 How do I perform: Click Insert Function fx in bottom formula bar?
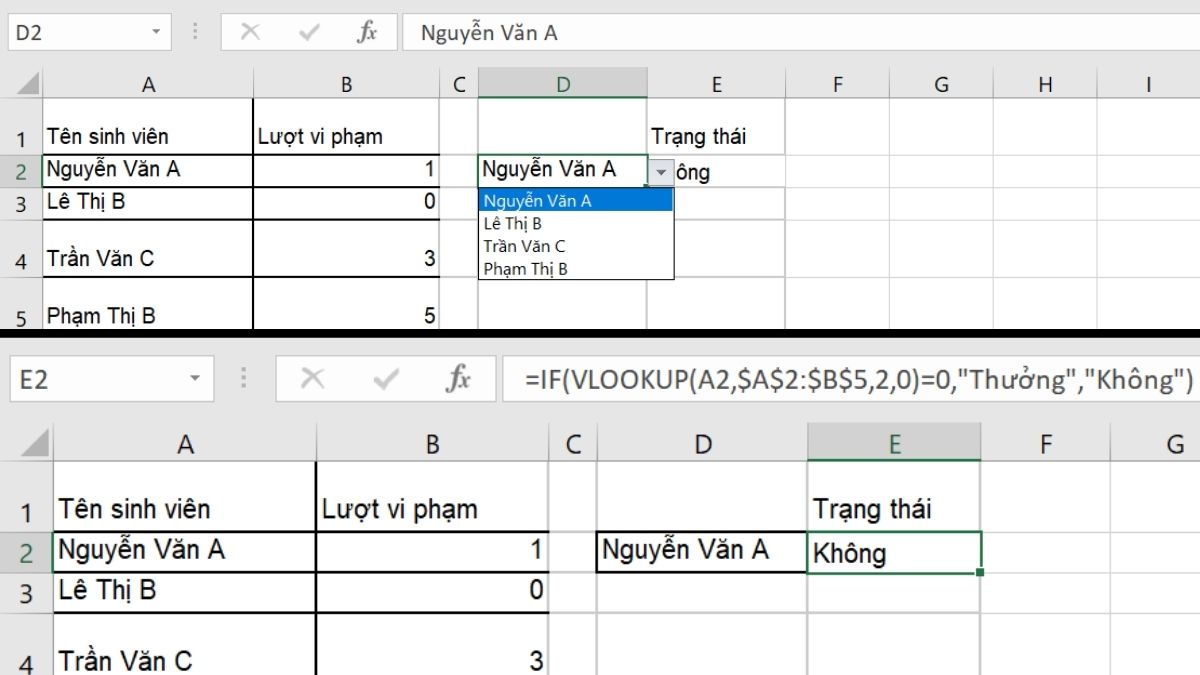point(458,379)
